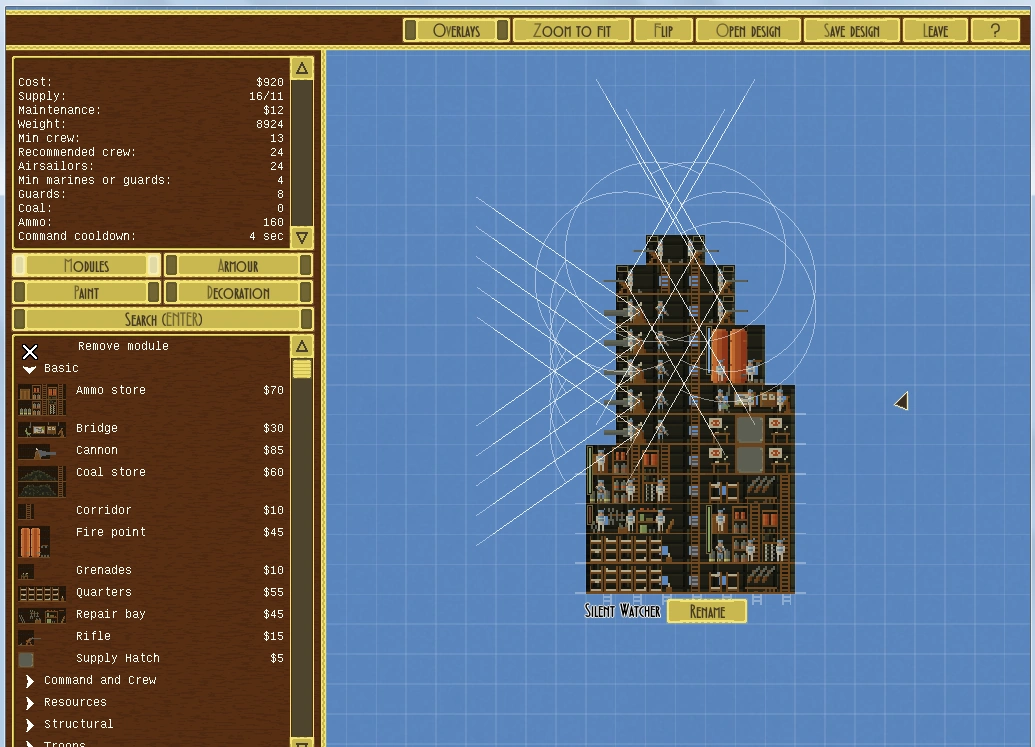This screenshot has height=747, width=1035.
Task: Rename the Silent Watcher ship
Action: (x=707, y=611)
